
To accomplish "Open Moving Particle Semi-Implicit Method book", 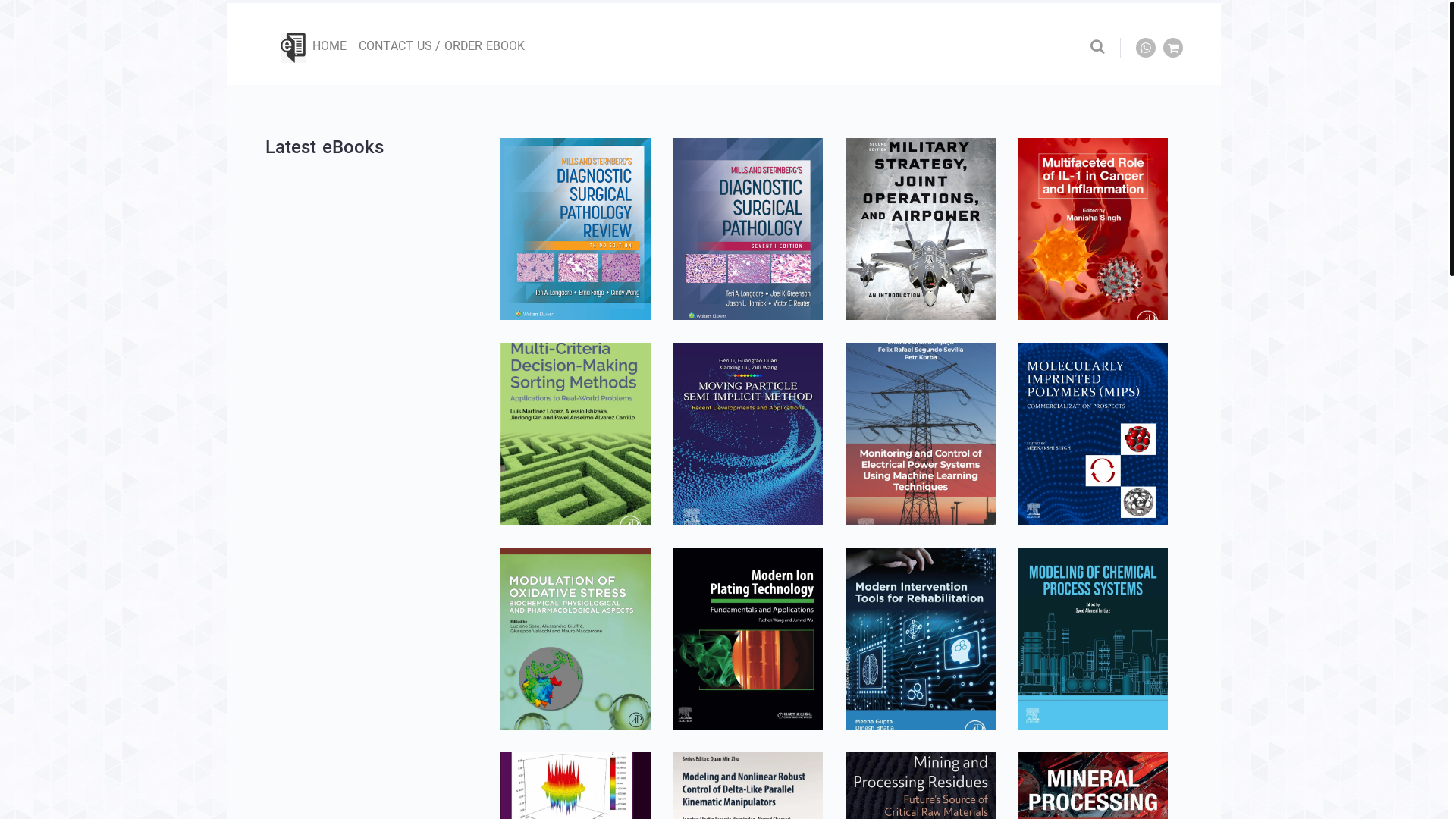I will pos(748,434).
